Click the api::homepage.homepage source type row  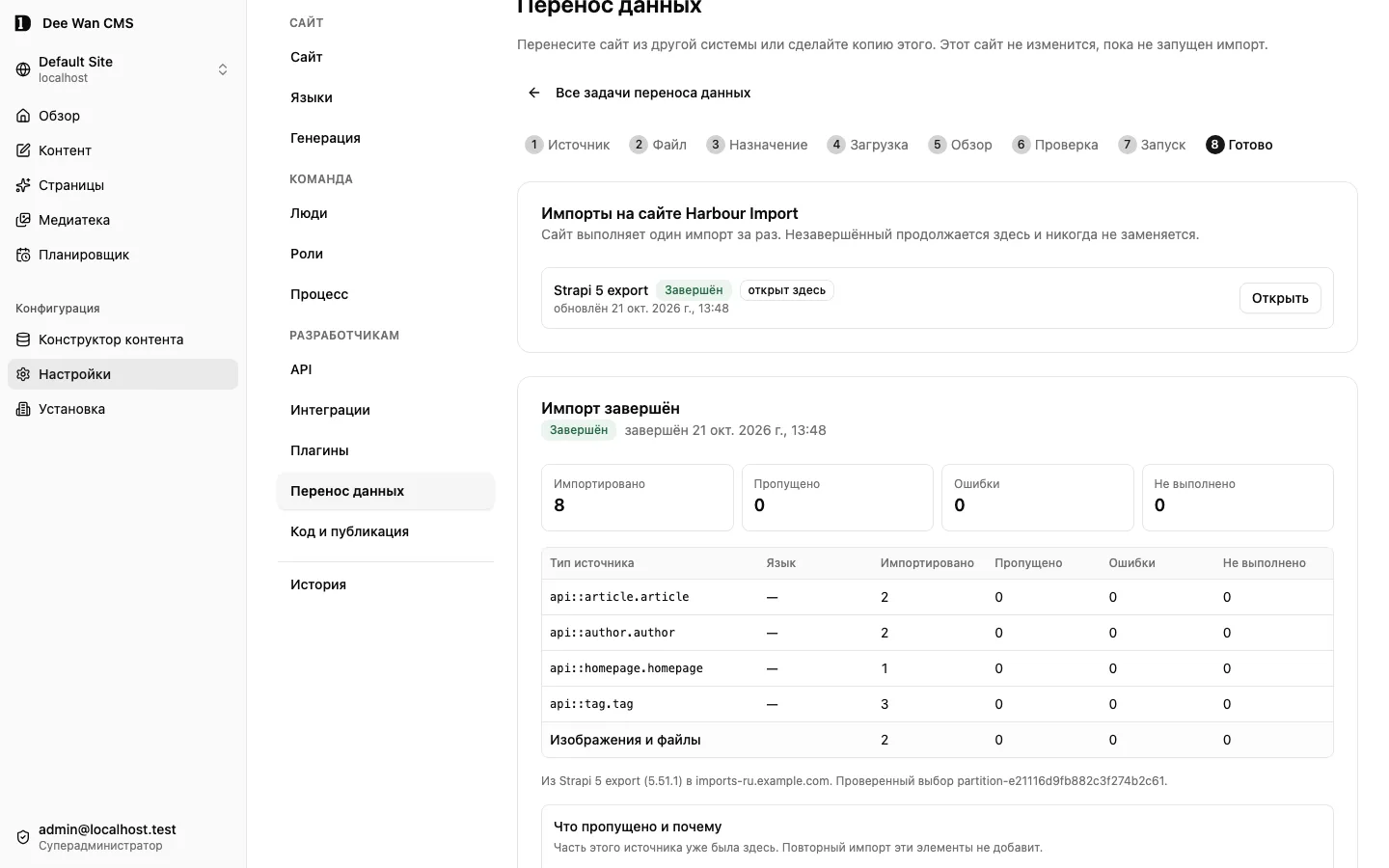tap(938, 668)
